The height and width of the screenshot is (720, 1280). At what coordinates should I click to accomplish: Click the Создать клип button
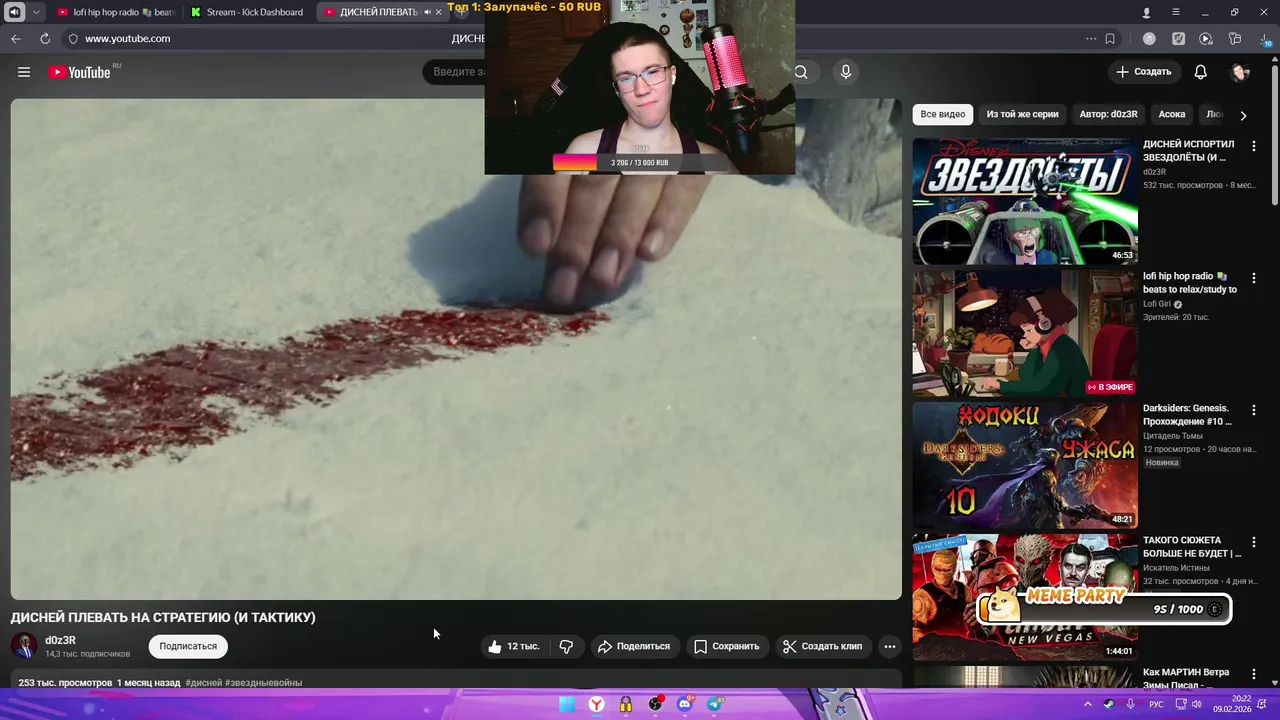[x=823, y=647]
